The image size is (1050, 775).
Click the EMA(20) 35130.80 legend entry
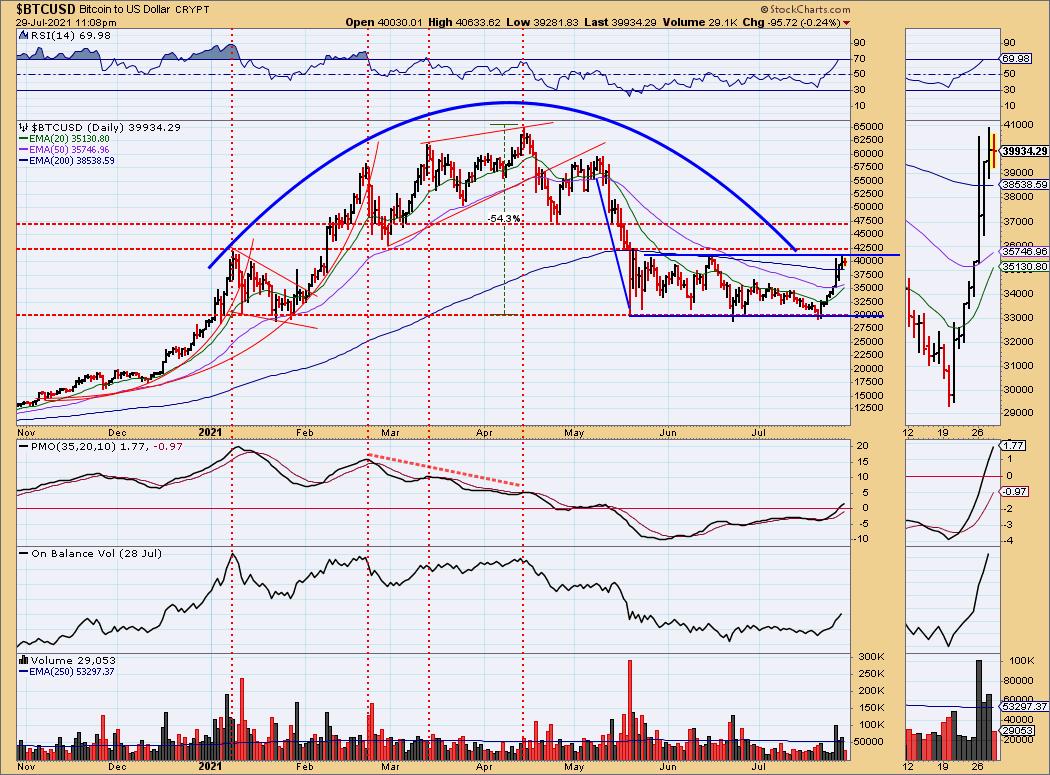[64, 139]
